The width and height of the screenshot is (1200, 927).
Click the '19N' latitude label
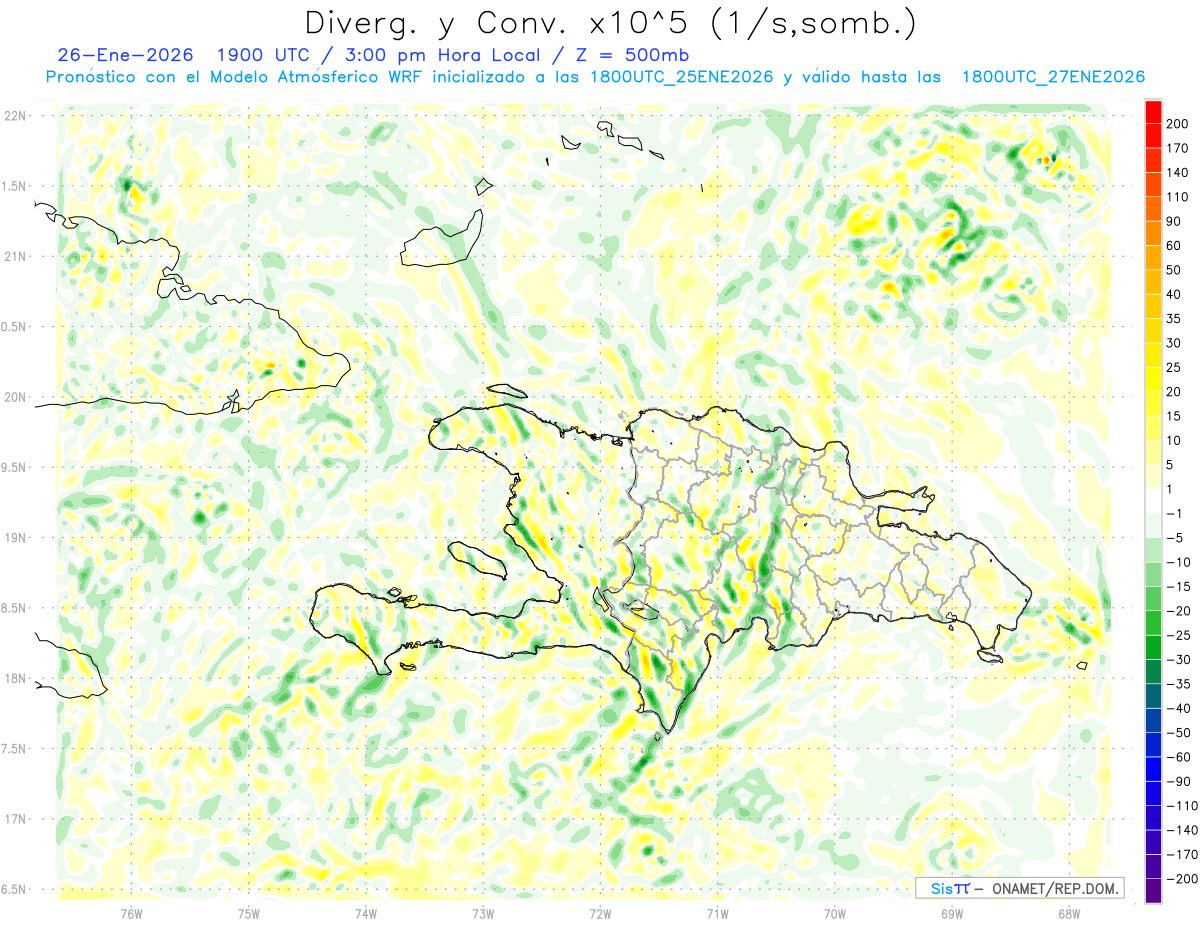(x=16, y=537)
